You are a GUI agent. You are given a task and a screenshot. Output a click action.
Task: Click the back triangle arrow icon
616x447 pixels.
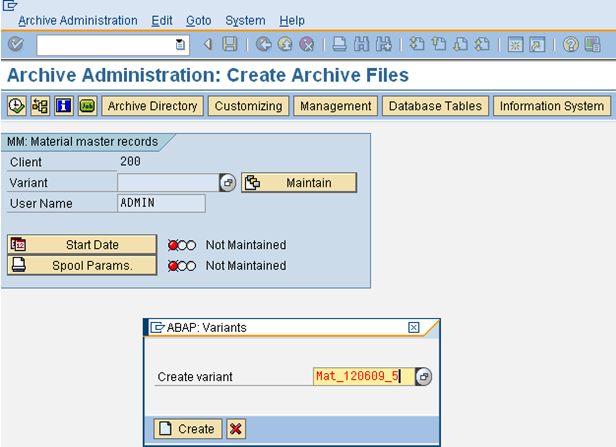coord(208,44)
